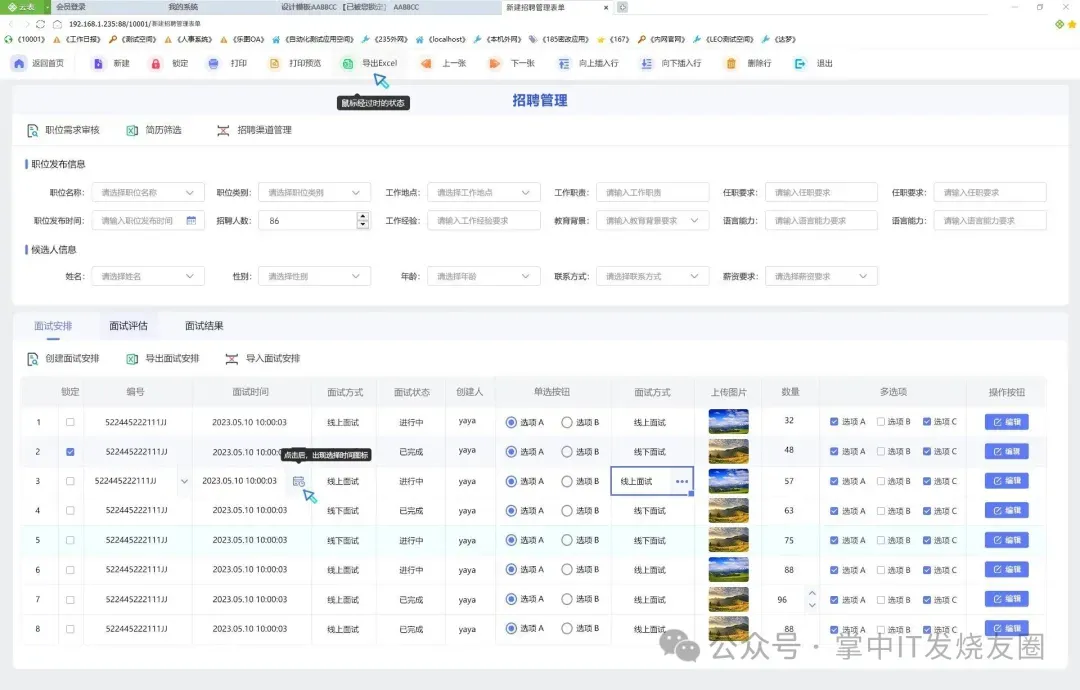
Task: Click the 编辑 button in row 3
Action: click(x=1006, y=481)
